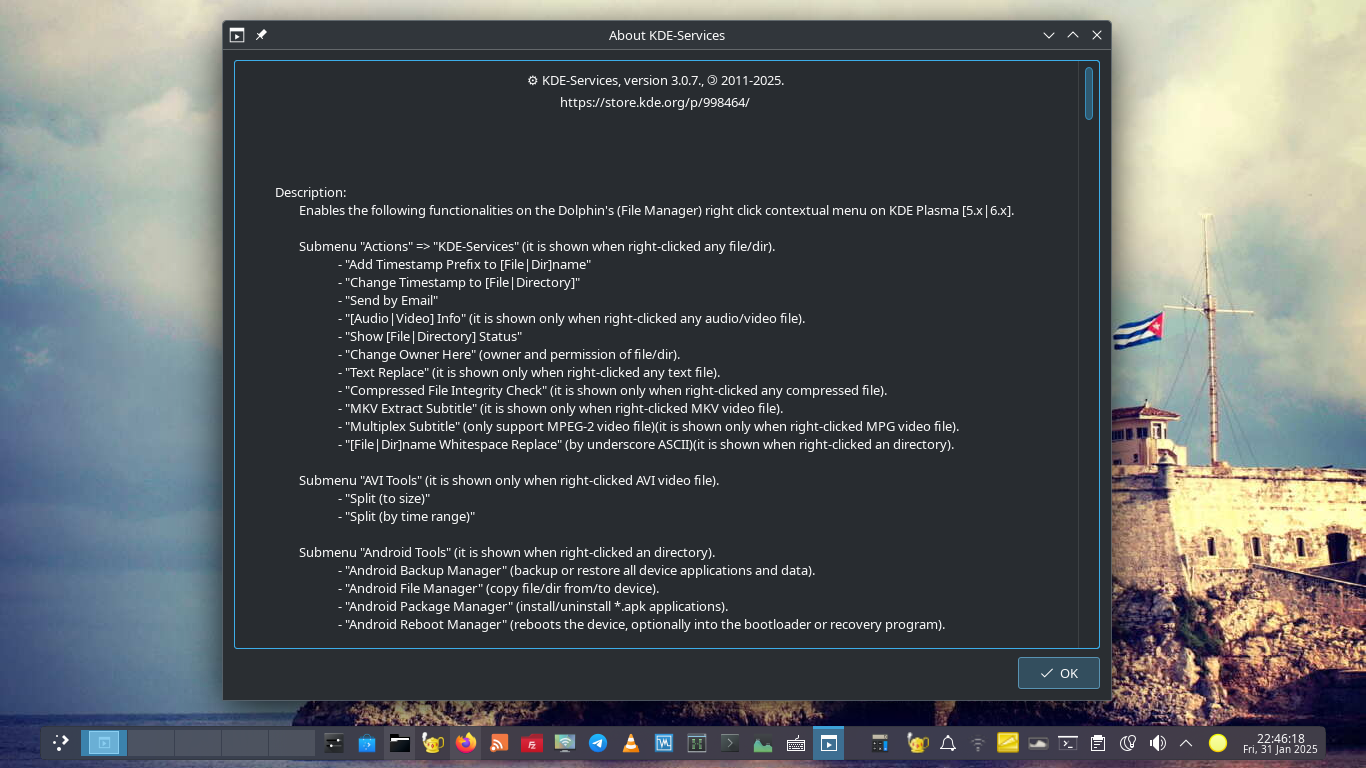Click the "Android Backup Manager" line
The width and height of the screenshot is (1366, 768).
pos(576,570)
